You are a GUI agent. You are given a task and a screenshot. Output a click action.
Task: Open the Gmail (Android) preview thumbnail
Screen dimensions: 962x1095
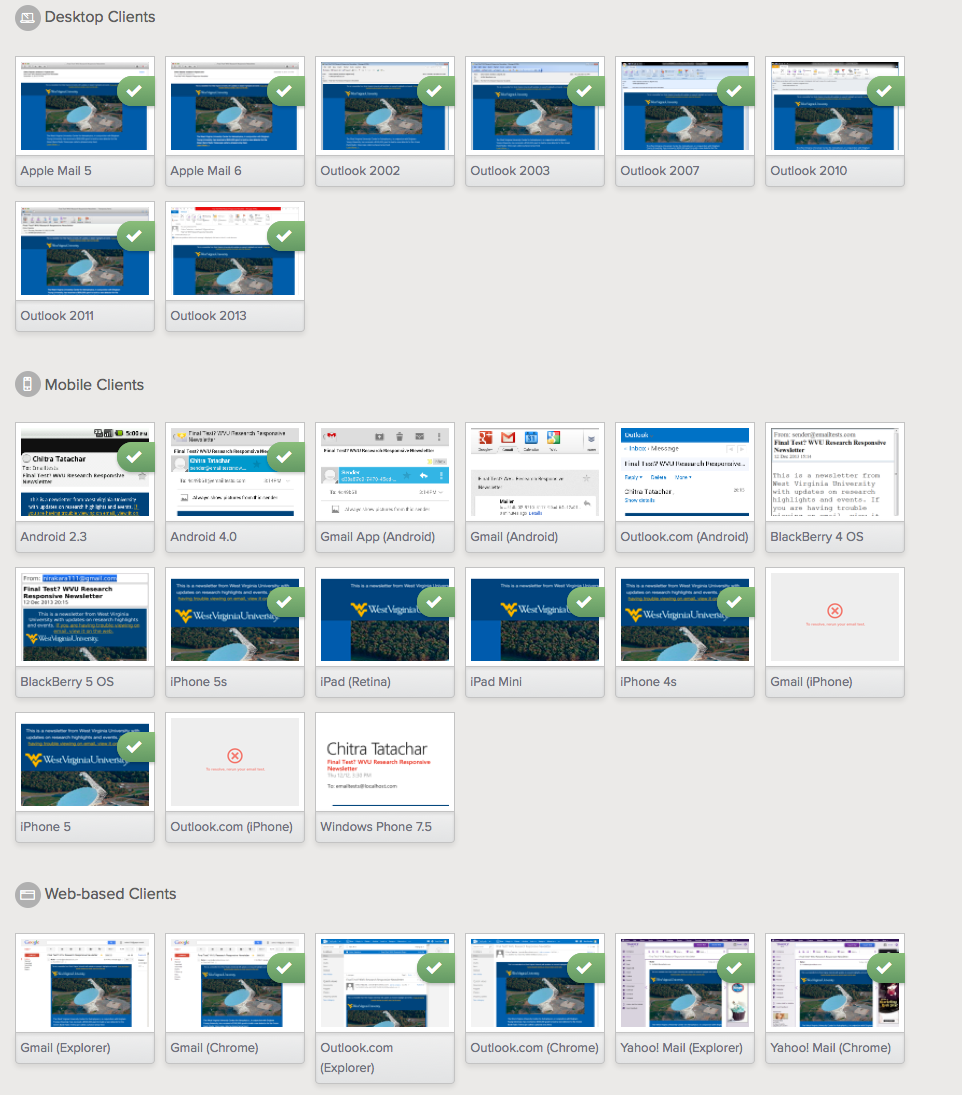pos(535,471)
